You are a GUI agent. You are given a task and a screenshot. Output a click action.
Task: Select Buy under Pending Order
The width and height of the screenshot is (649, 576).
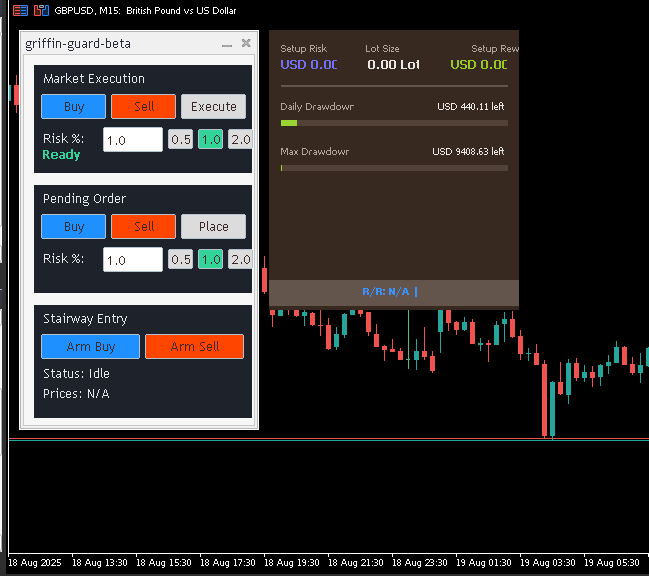click(x=73, y=226)
